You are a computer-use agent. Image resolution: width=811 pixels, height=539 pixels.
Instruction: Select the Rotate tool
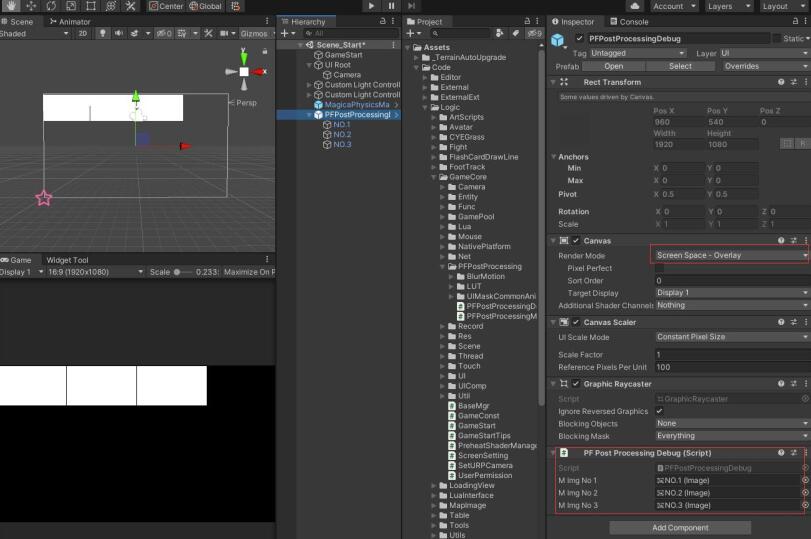[x=51, y=6]
